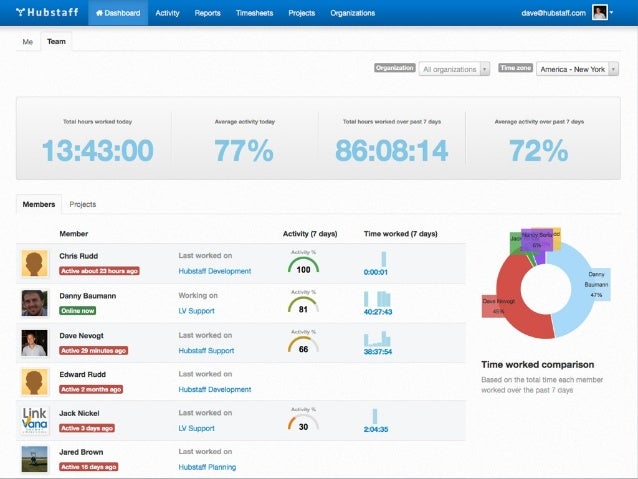Click the 38:37:54 time worked value
The height and width of the screenshot is (479, 638).
coord(378,352)
